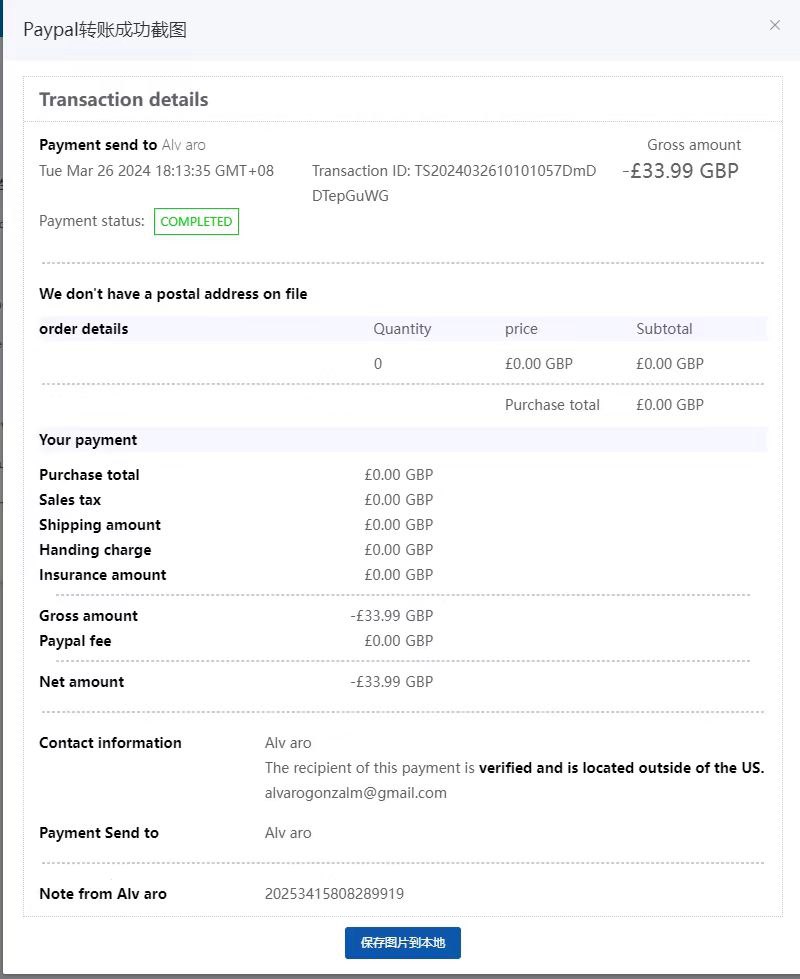Click the Transaction details heading
This screenshot has height=979, width=800.
click(x=124, y=100)
